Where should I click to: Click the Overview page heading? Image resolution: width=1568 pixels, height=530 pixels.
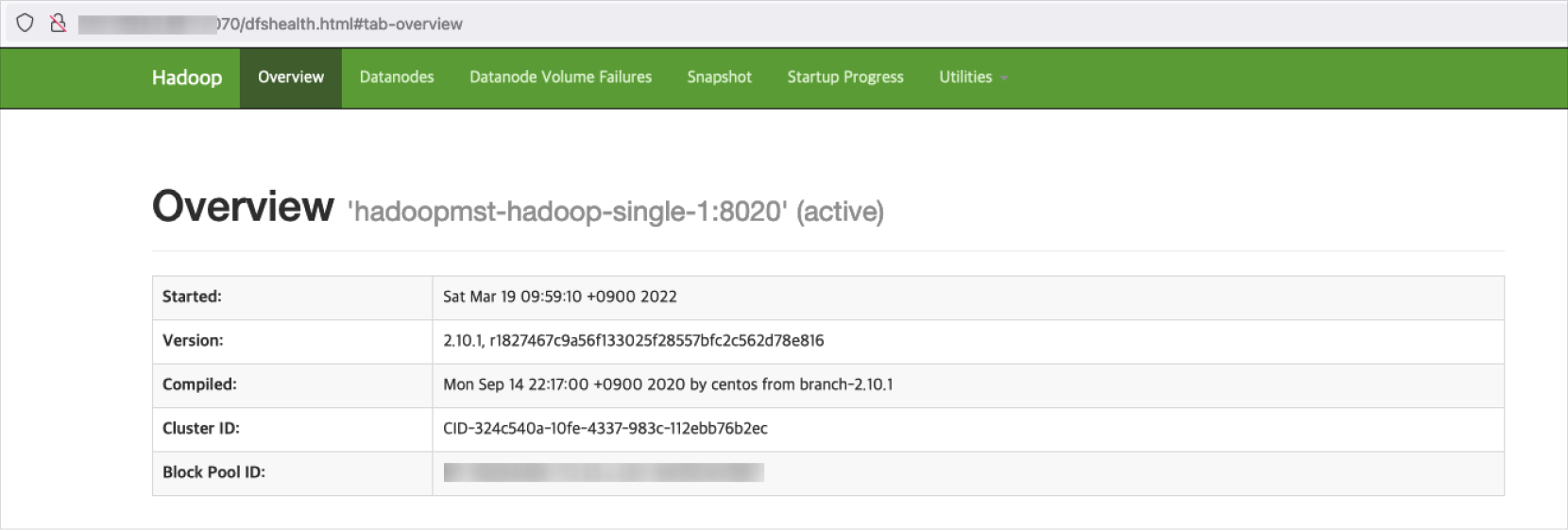243,207
